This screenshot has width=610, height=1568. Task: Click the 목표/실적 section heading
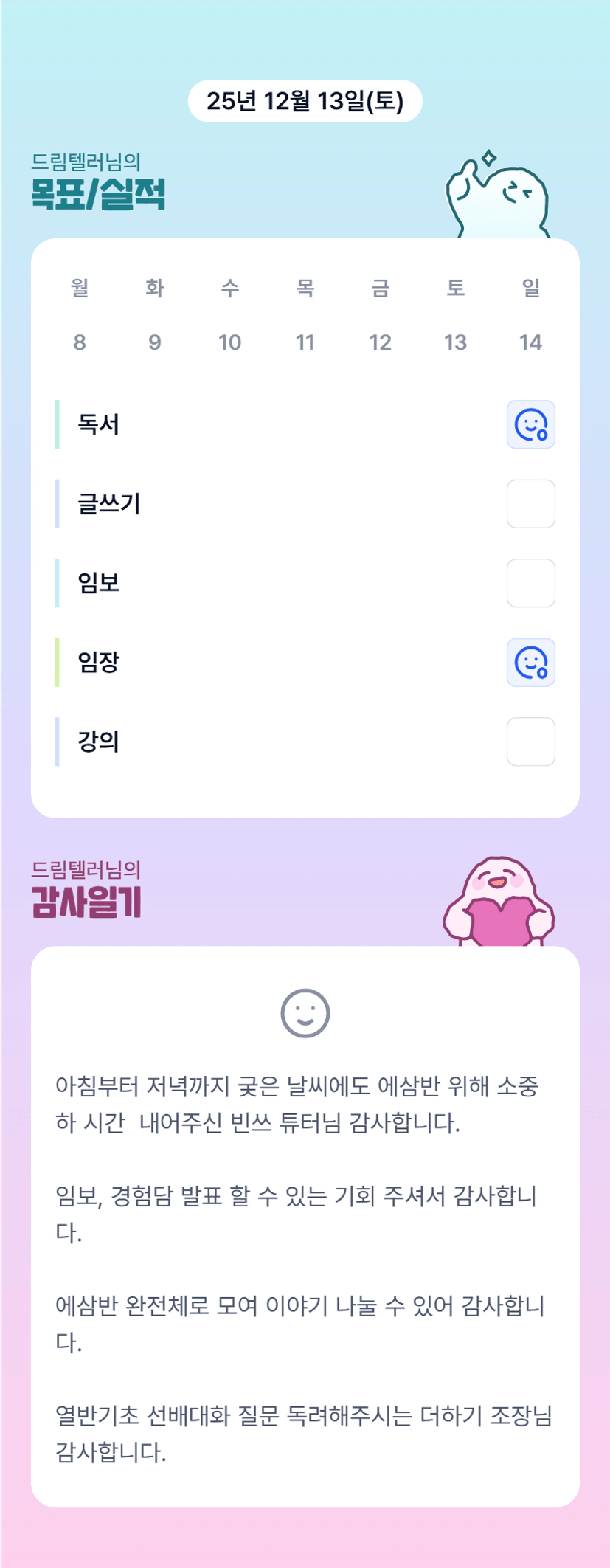(x=98, y=193)
